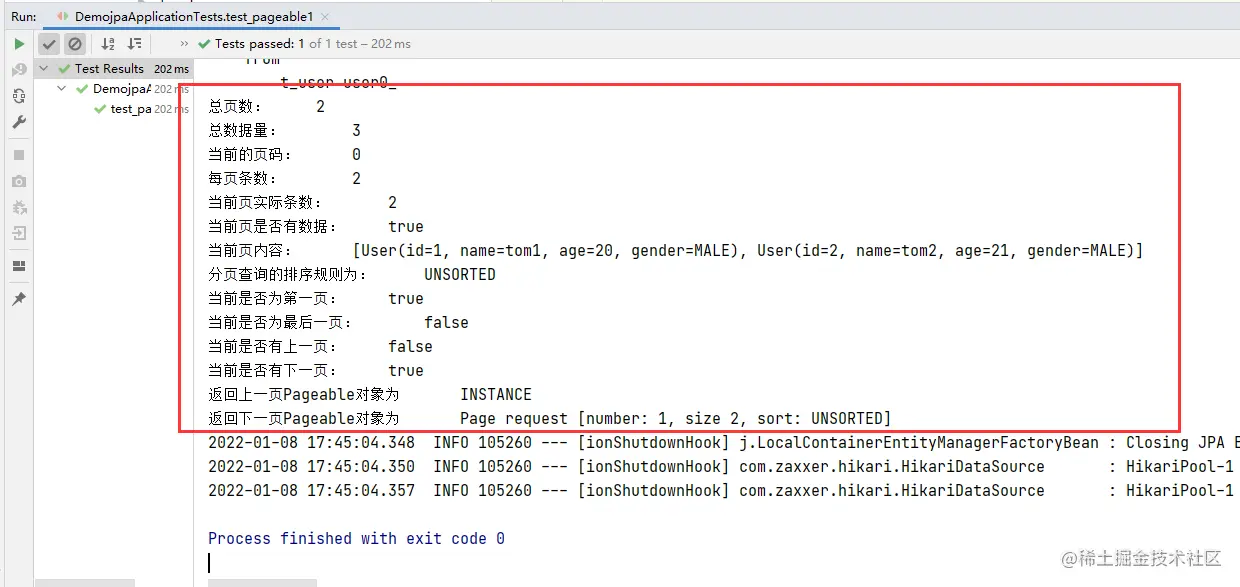
Task: Select DemojpaApplicationTests.test_pageable1 run tab
Action: pyautogui.click(x=193, y=17)
